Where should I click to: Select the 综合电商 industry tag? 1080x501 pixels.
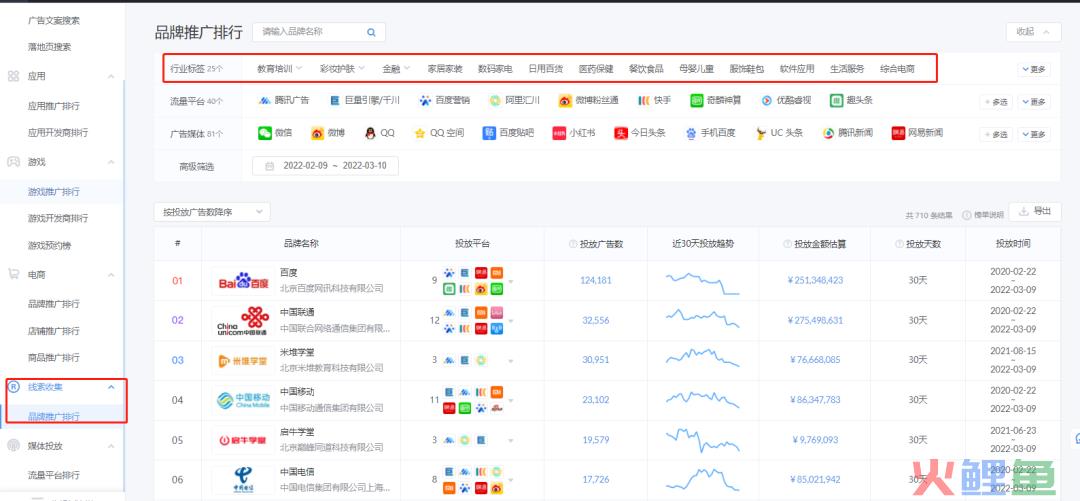click(897, 69)
